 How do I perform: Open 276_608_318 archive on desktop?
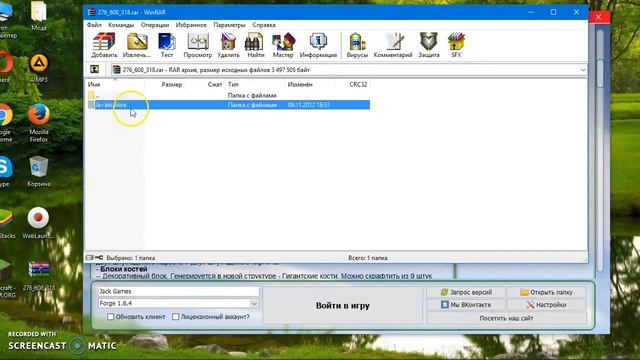[x=39, y=276]
